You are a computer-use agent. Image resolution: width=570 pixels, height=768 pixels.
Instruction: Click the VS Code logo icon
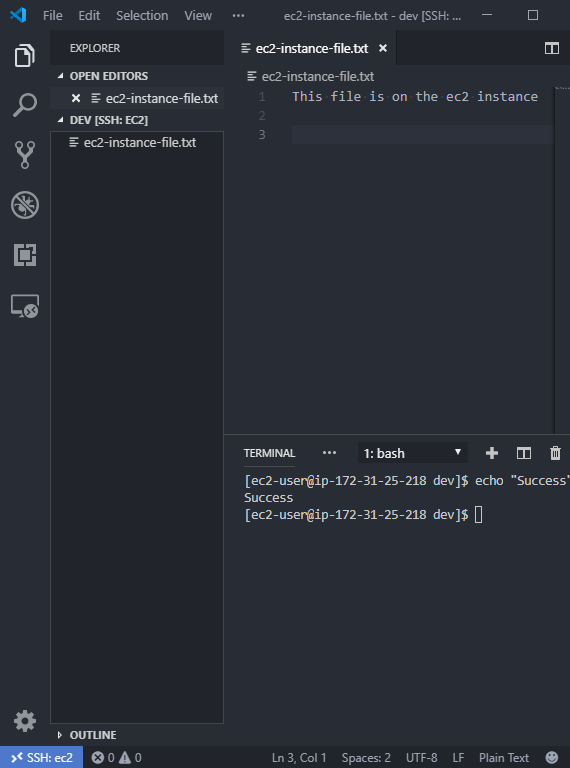tap(18, 15)
